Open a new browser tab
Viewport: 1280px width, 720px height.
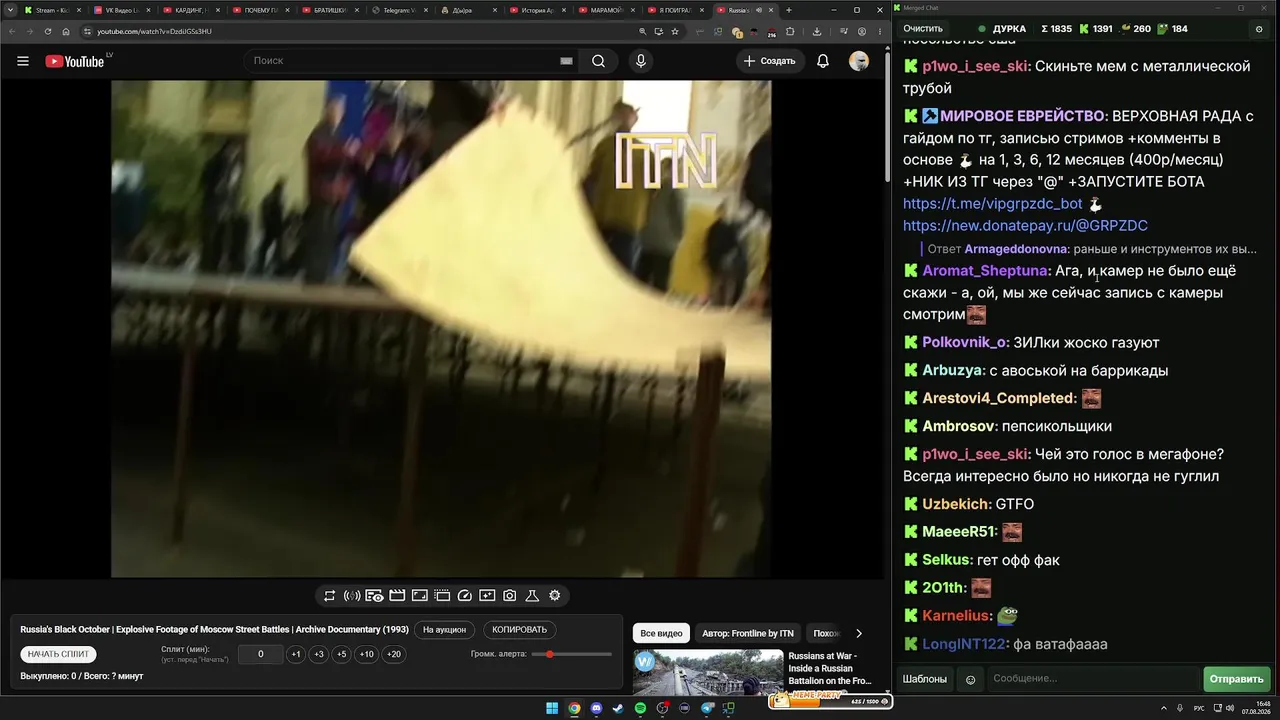tap(788, 10)
